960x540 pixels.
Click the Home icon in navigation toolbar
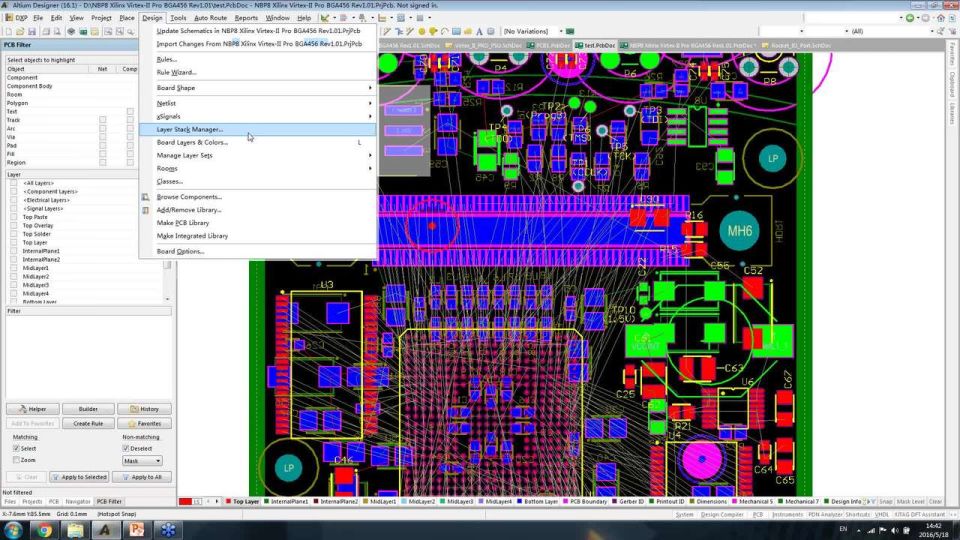pos(941,18)
